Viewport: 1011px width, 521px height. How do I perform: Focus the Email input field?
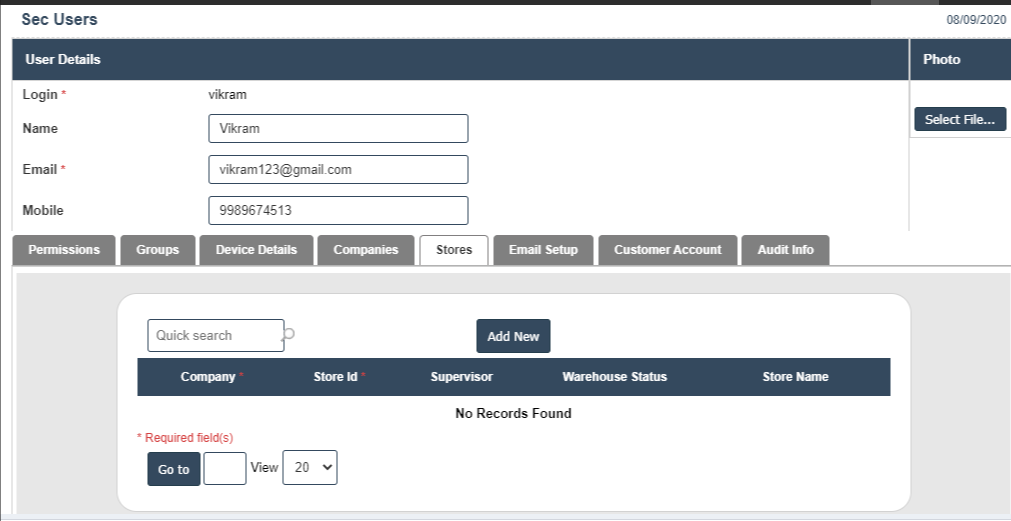point(338,170)
